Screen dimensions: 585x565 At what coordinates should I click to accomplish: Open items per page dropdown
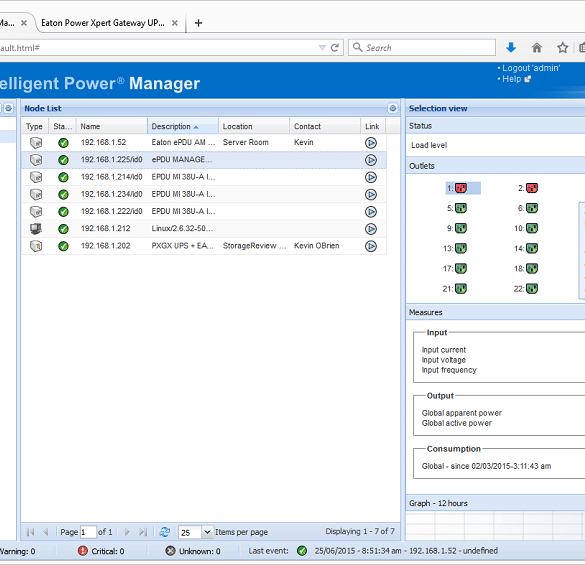[x=207, y=532]
